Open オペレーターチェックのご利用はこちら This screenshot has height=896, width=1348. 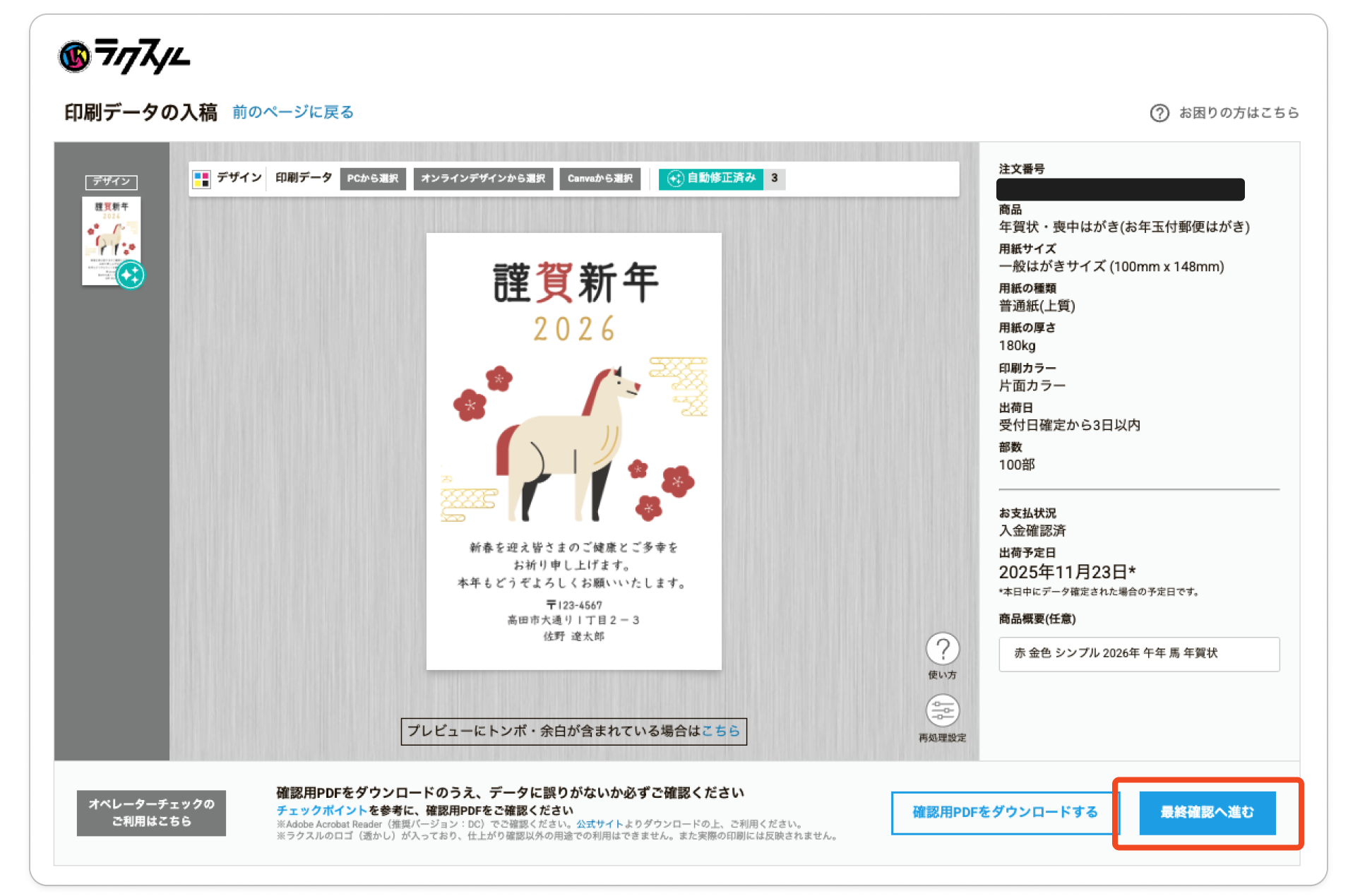click(x=151, y=813)
